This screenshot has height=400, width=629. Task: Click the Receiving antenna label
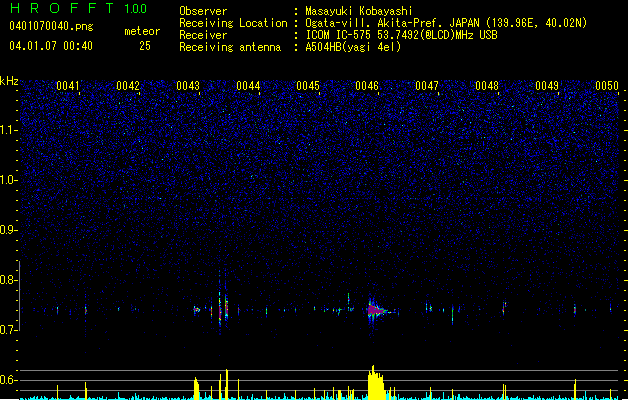tap(230, 47)
